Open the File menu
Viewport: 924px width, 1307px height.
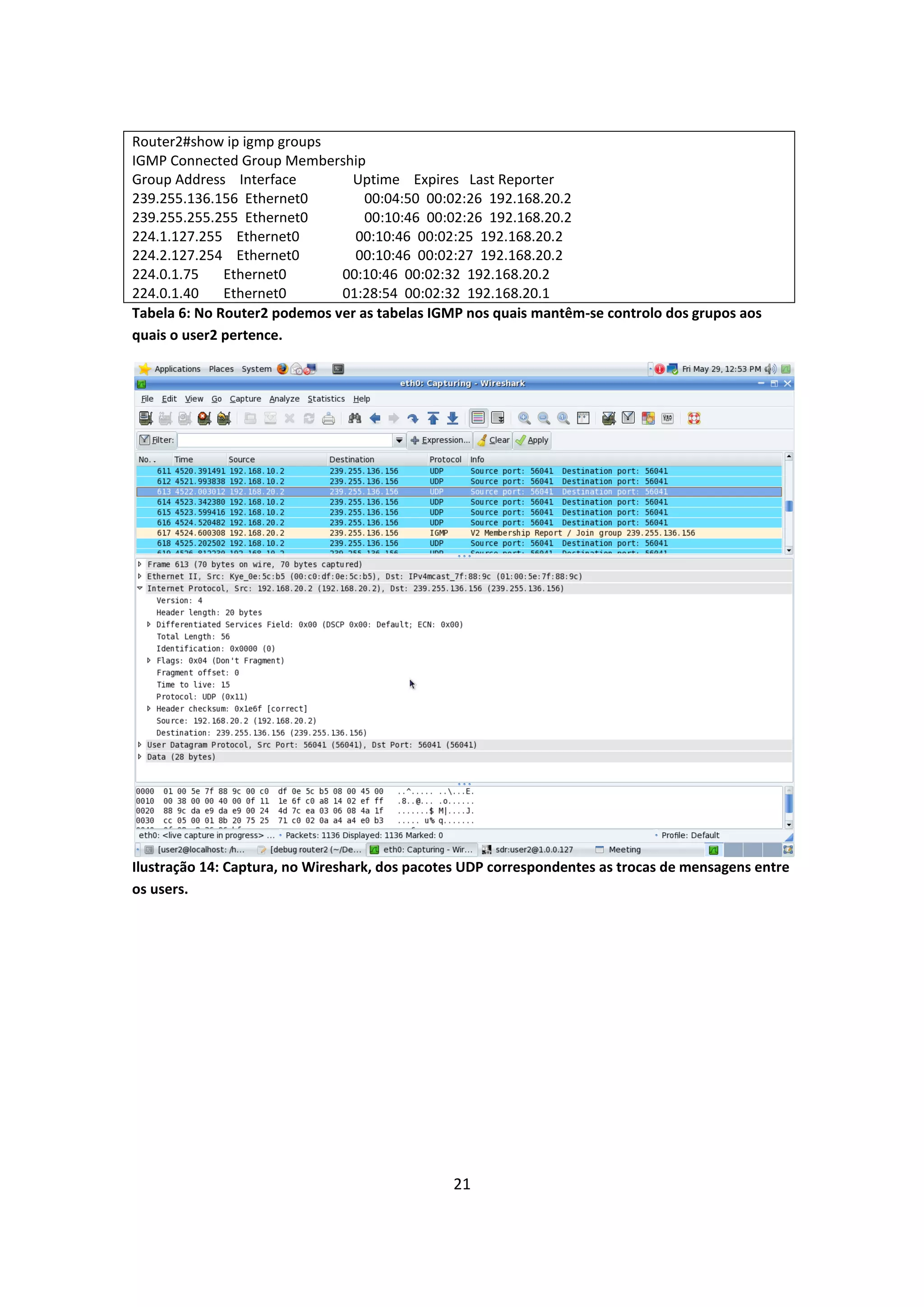tap(148, 399)
